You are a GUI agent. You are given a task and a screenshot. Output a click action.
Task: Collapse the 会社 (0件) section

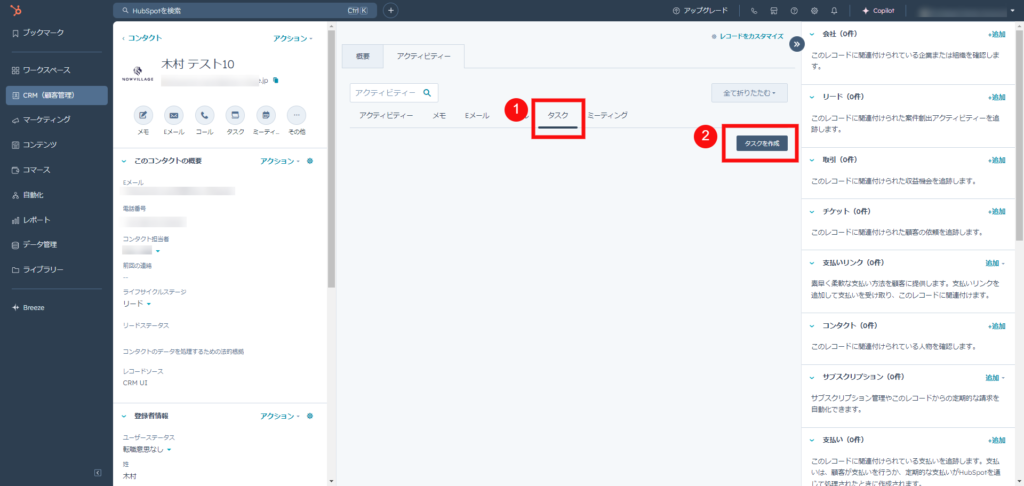[x=813, y=34]
